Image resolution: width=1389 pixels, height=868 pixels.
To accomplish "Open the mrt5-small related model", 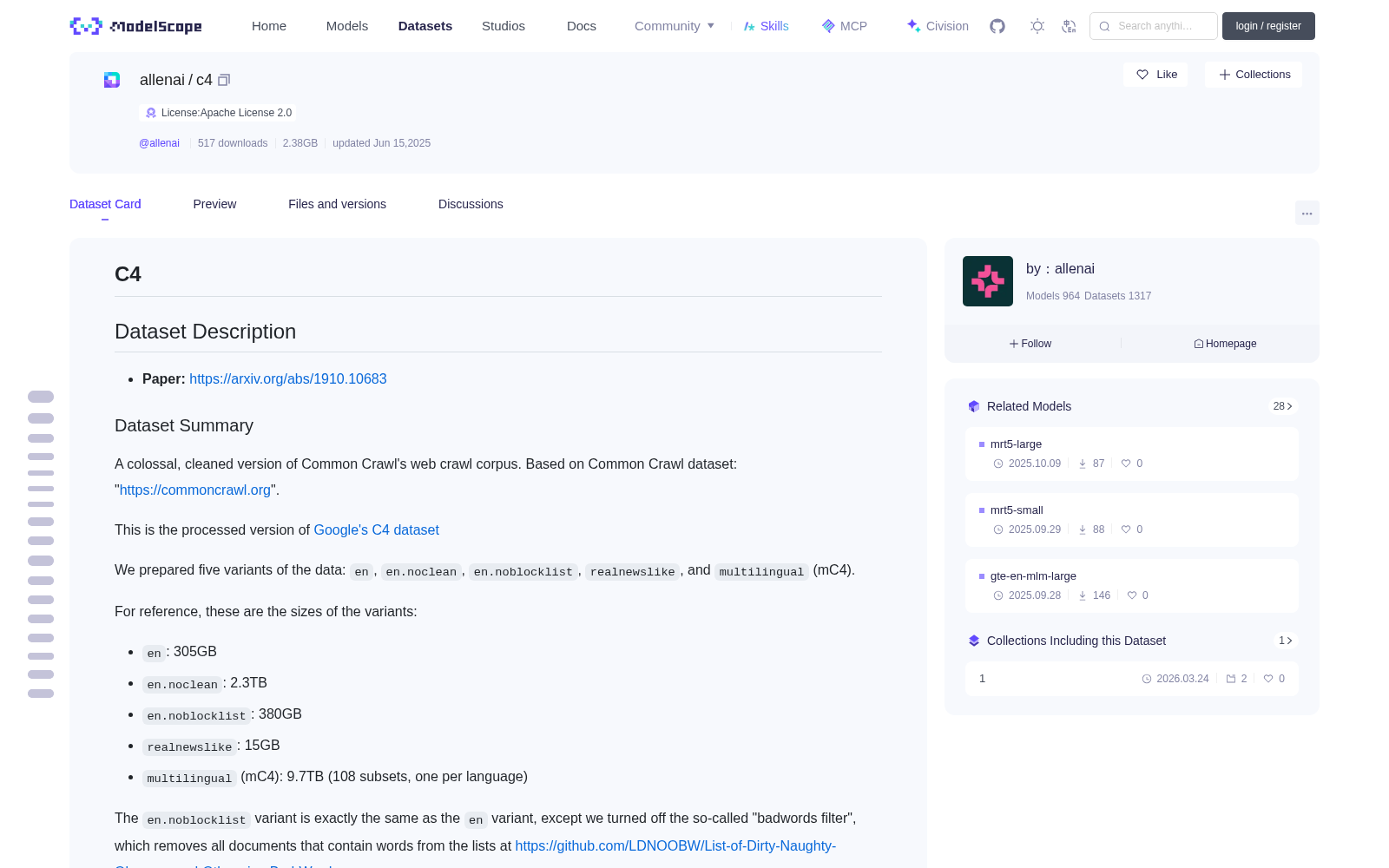I will 1132,520.
